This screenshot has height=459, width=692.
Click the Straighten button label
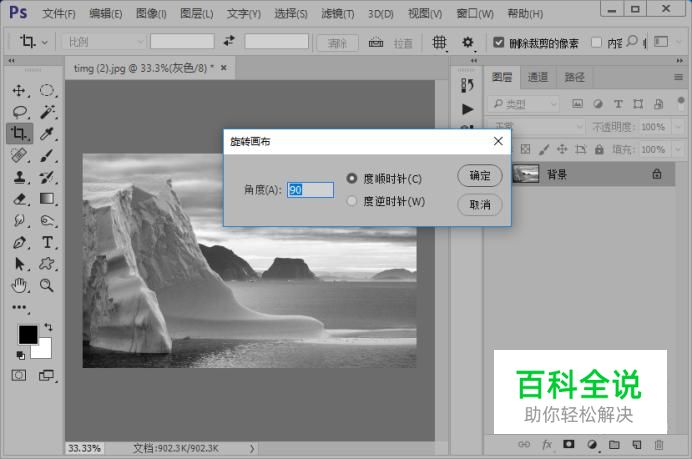pyautogui.click(x=403, y=43)
